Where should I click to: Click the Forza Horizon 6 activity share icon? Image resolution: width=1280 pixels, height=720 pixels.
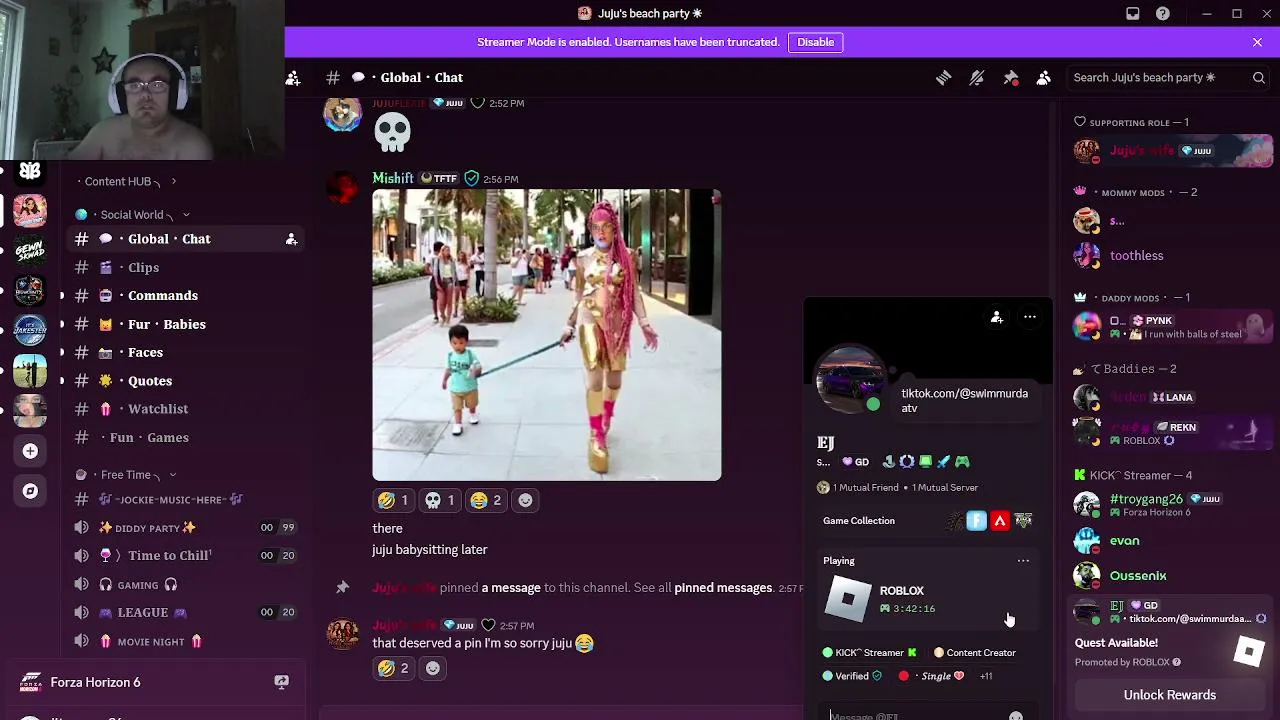[x=282, y=682]
